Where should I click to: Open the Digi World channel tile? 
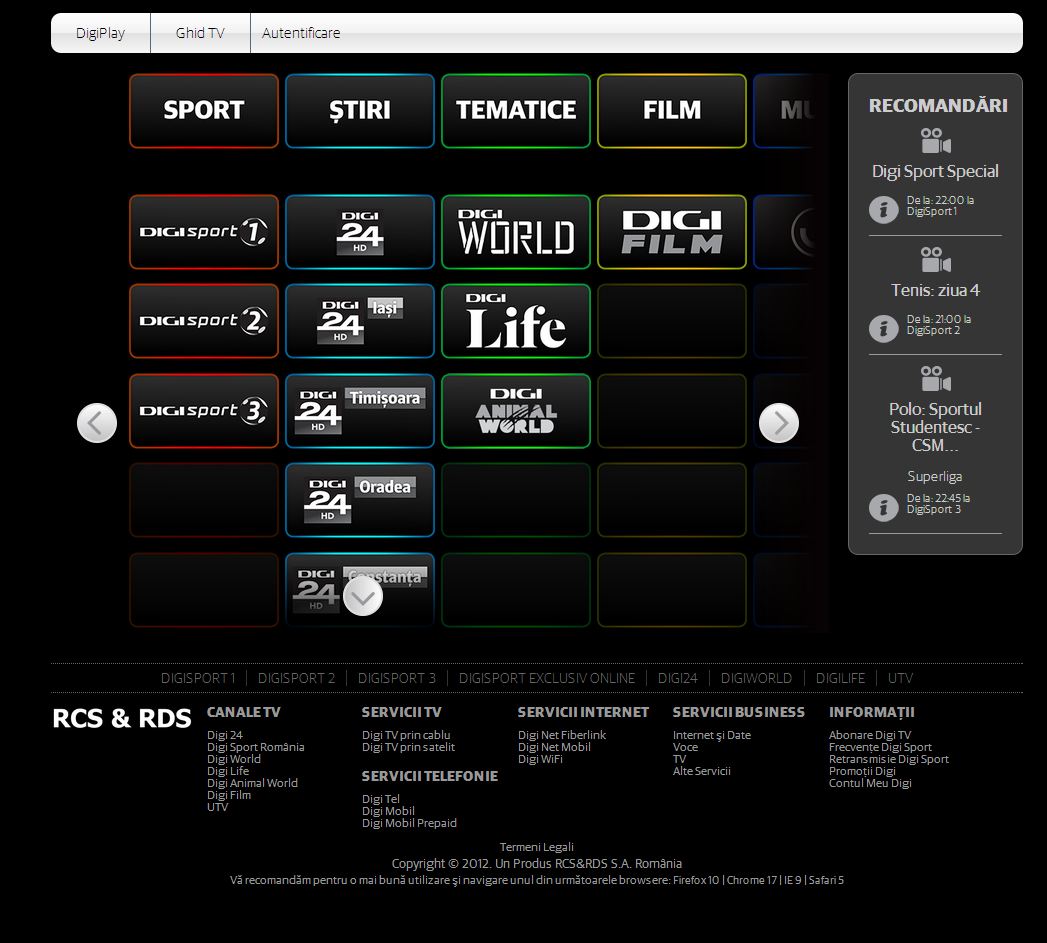(x=515, y=232)
